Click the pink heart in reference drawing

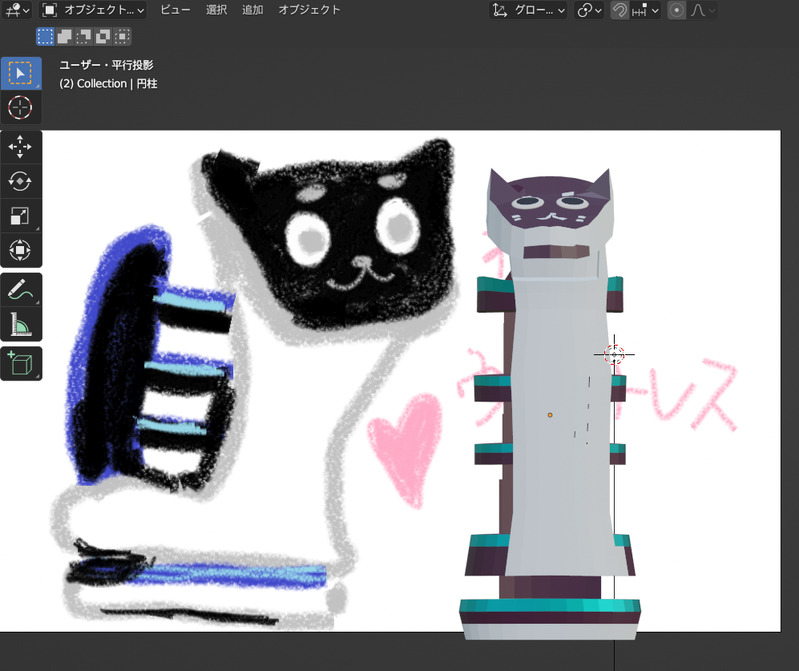pyautogui.click(x=406, y=449)
